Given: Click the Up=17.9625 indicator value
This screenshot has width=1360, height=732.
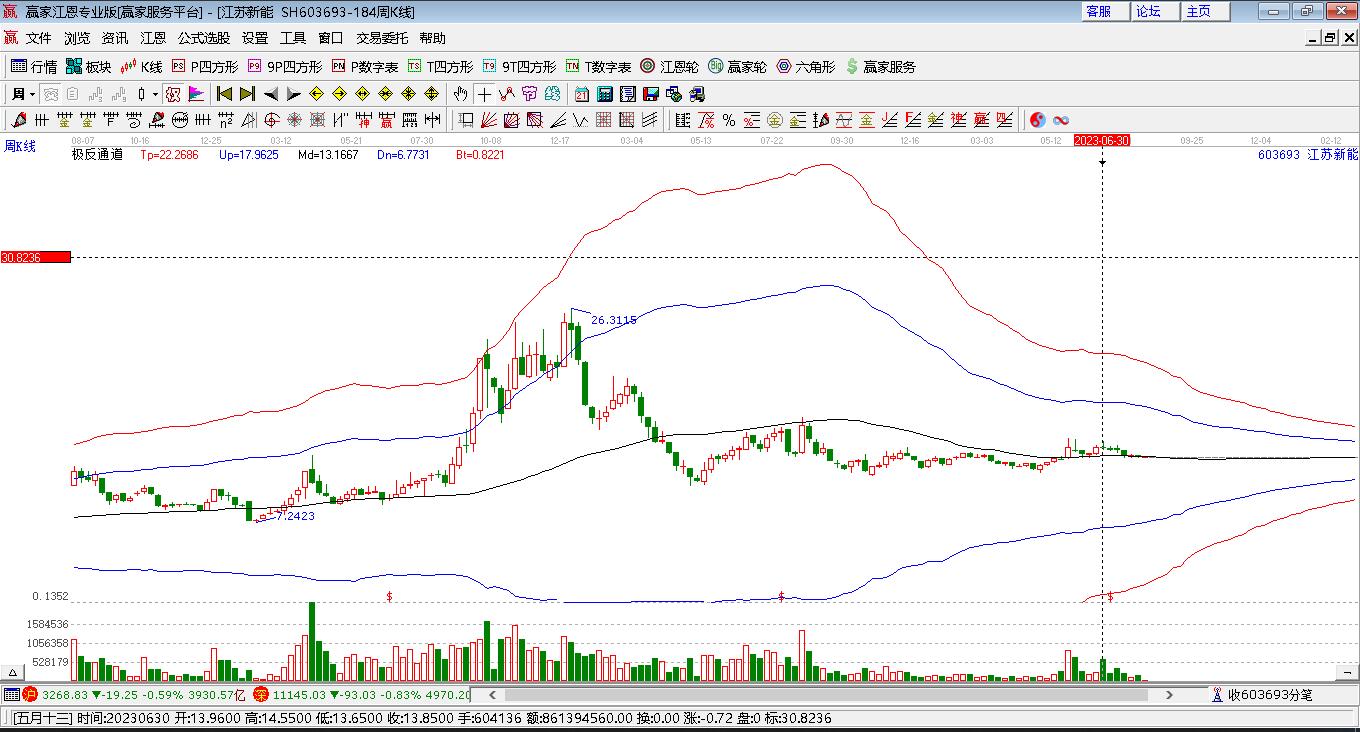Looking at the screenshot, I should pos(248,155).
